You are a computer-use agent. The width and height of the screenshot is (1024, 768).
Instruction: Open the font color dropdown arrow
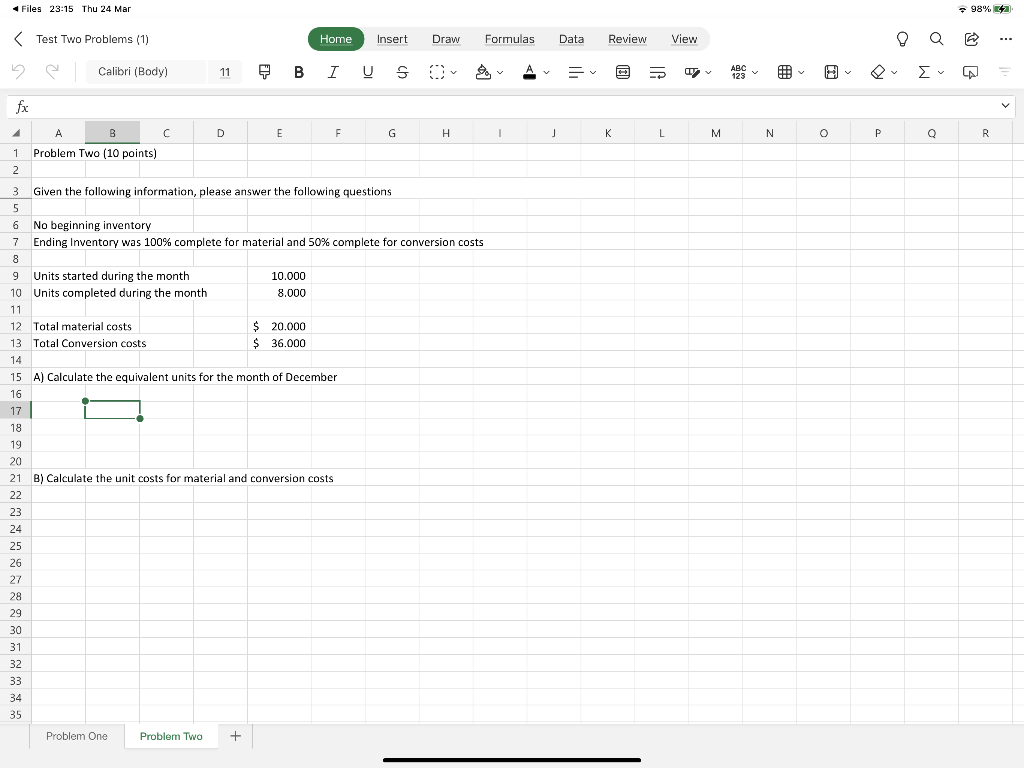547,72
